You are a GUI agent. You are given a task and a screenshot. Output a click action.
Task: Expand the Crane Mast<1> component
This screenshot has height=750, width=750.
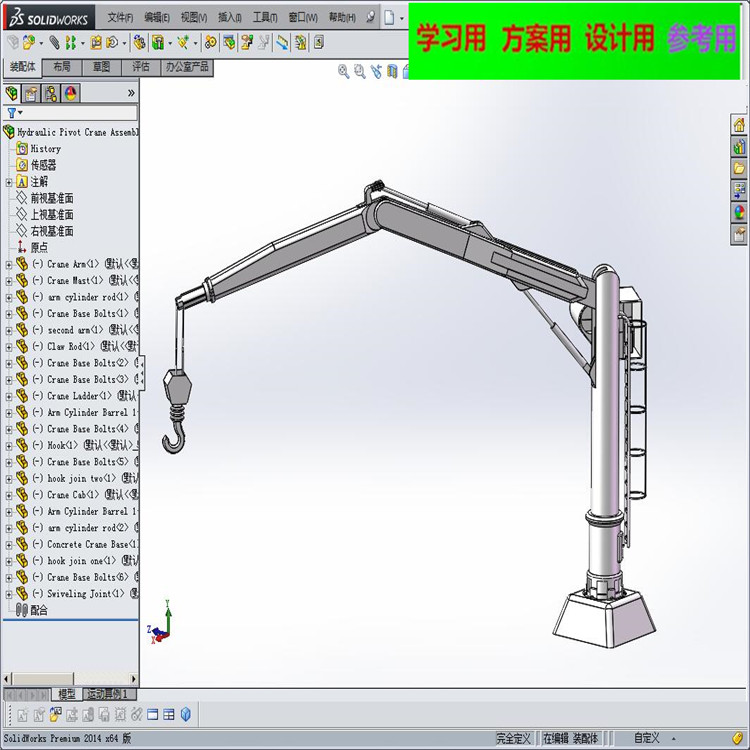pos(9,281)
